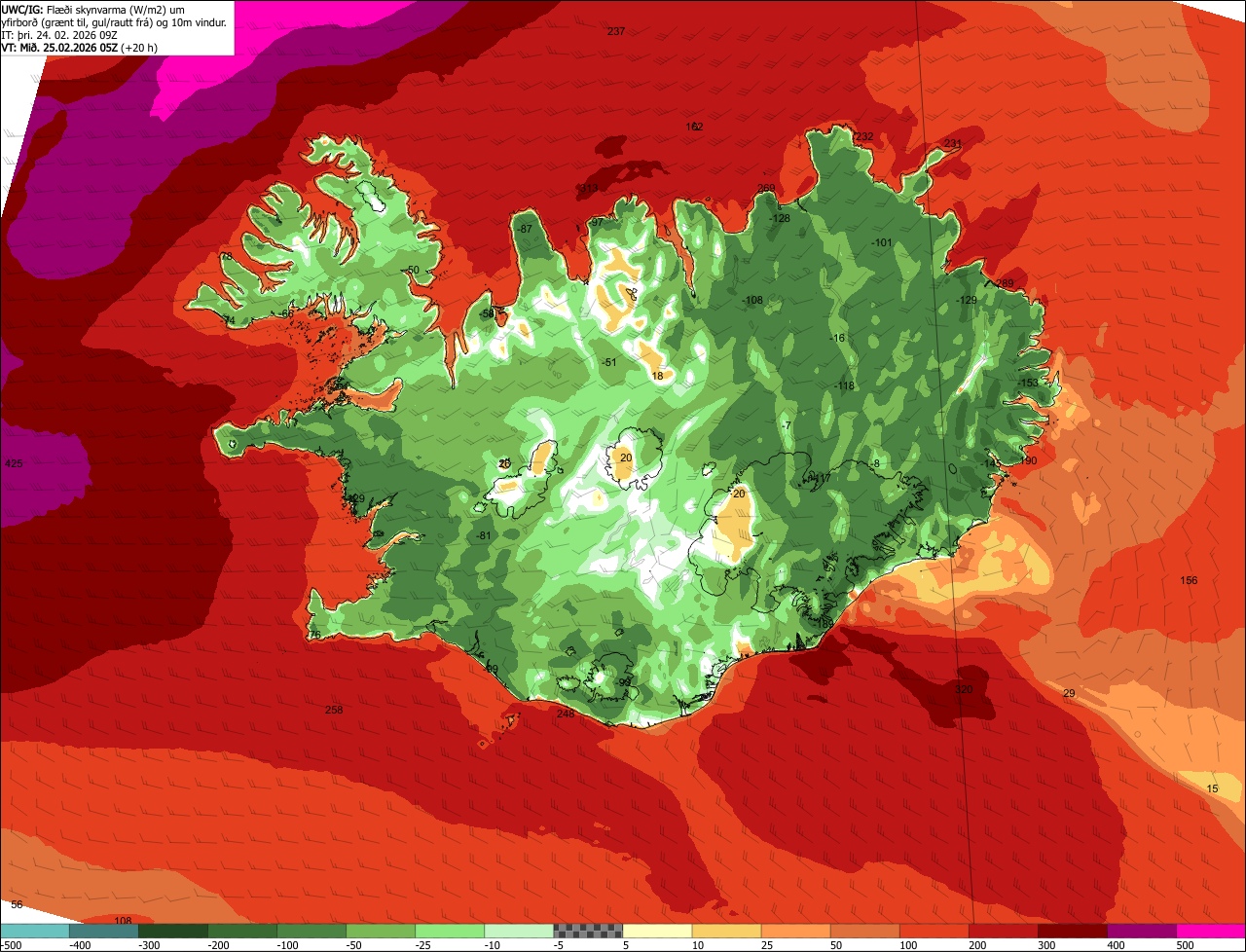
Task: Click the value -51 in central Iceland
Action: click(x=609, y=362)
